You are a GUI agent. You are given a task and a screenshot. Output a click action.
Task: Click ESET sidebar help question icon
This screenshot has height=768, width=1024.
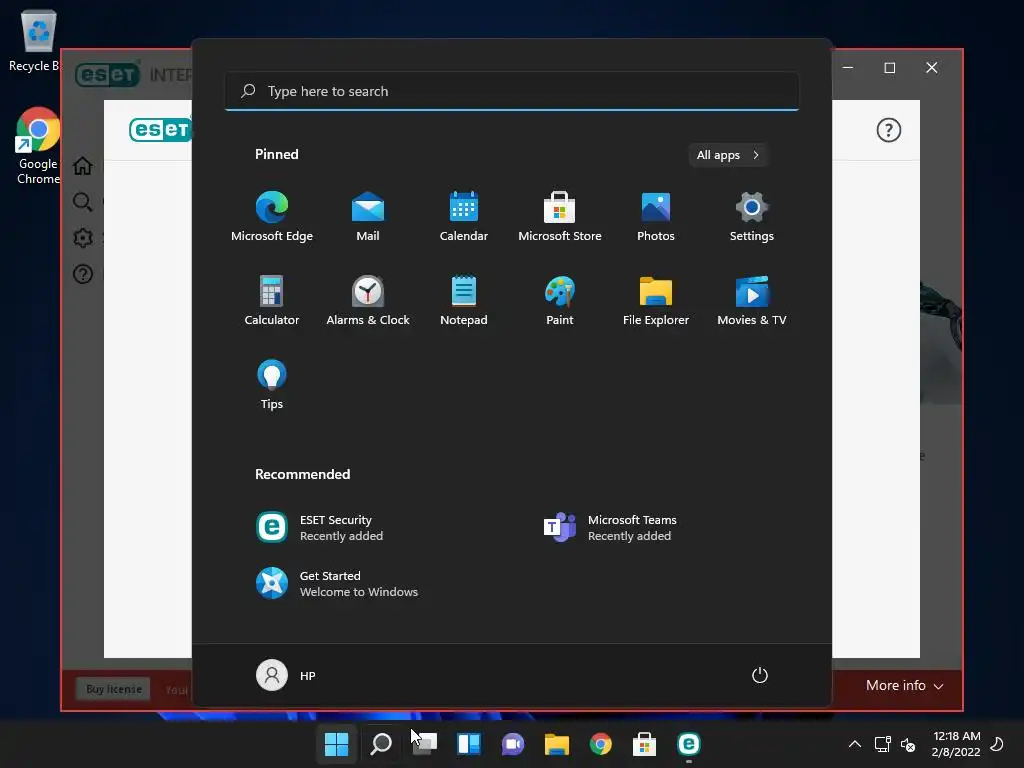pyautogui.click(x=82, y=274)
